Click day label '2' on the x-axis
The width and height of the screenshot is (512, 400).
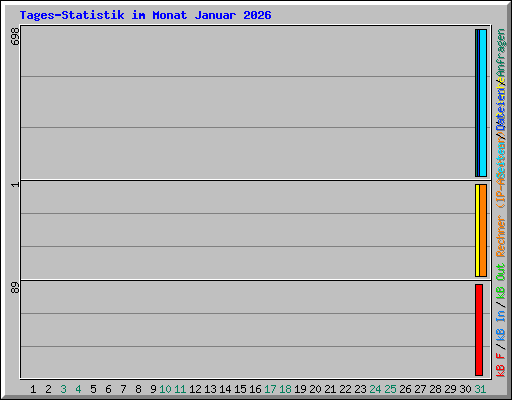click(48, 389)
